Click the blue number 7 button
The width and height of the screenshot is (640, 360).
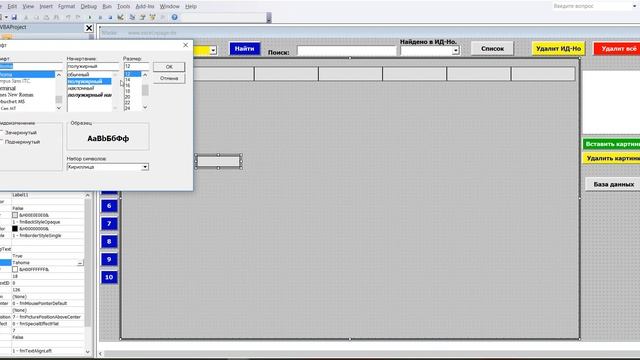pos(109,224)
